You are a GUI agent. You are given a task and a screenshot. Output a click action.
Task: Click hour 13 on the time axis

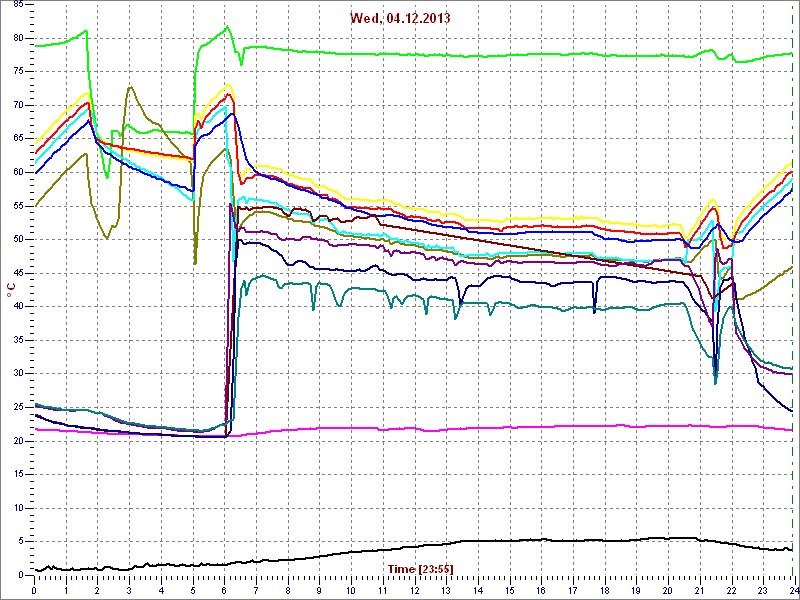pos(446,590)
